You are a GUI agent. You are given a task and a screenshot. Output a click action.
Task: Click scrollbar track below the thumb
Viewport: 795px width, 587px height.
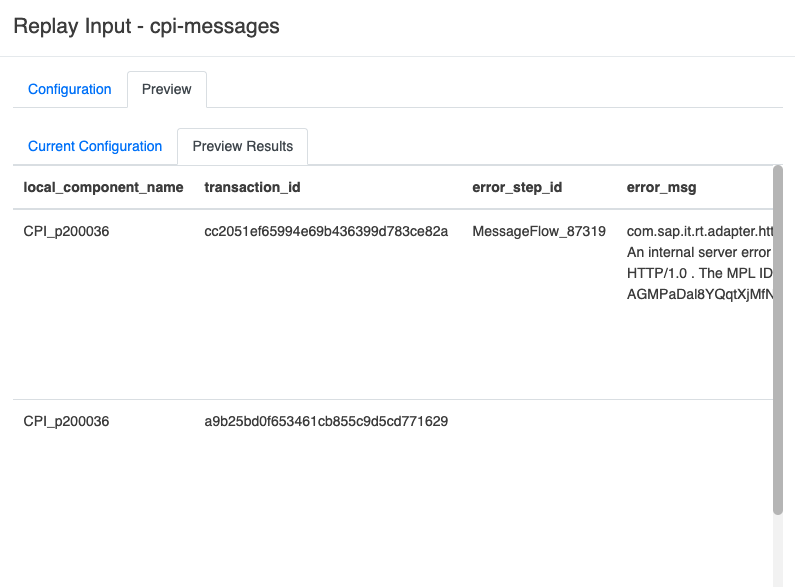click(x=778, y=550)
